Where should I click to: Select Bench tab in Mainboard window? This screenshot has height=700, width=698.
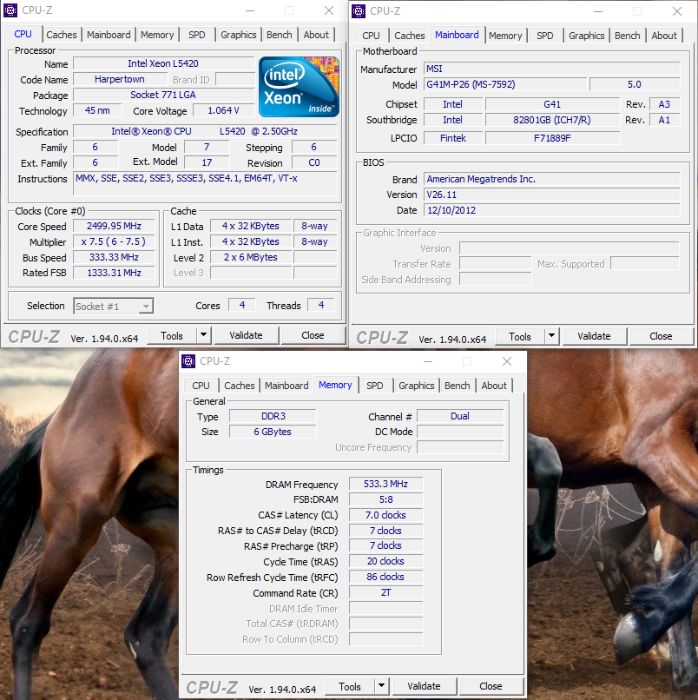[627, 36]
